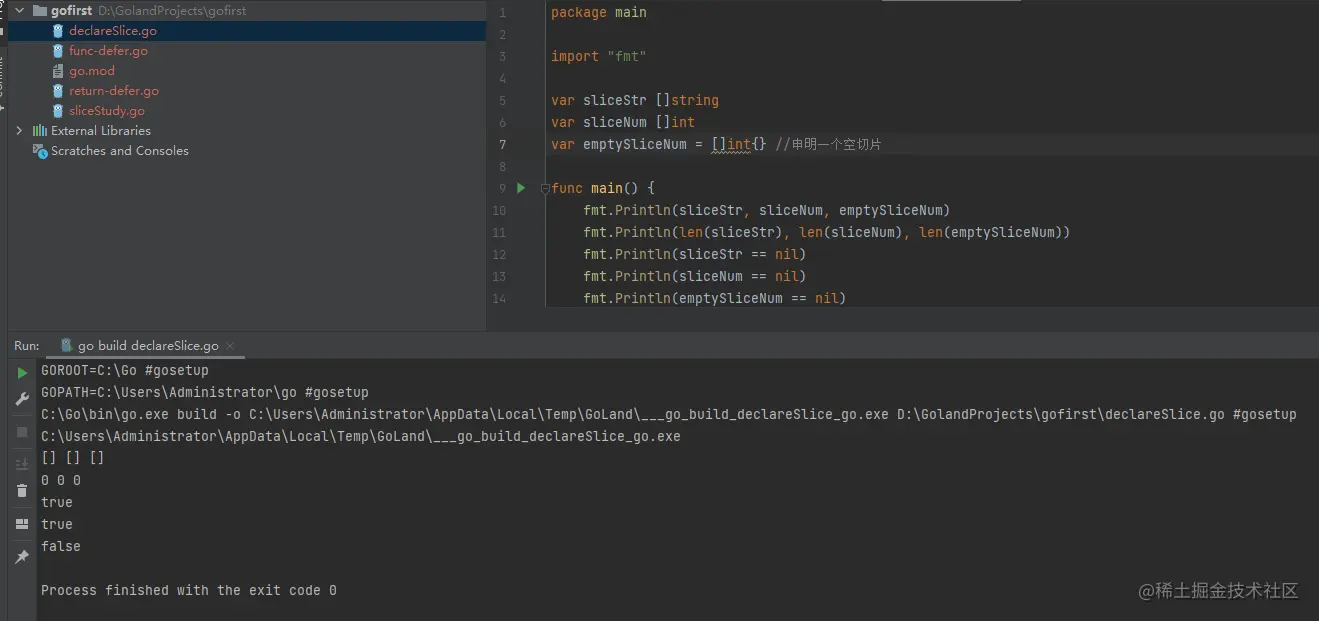Click line number 7 in the gutter

click(502, 144)
